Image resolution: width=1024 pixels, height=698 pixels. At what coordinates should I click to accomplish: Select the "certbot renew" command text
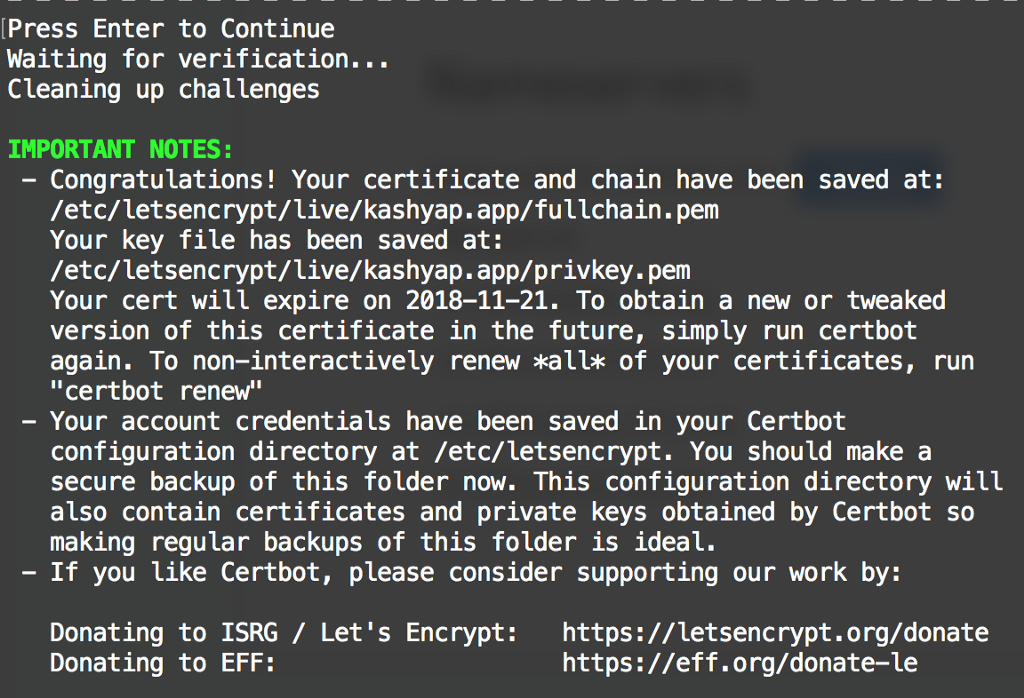[x=157, y=391]
